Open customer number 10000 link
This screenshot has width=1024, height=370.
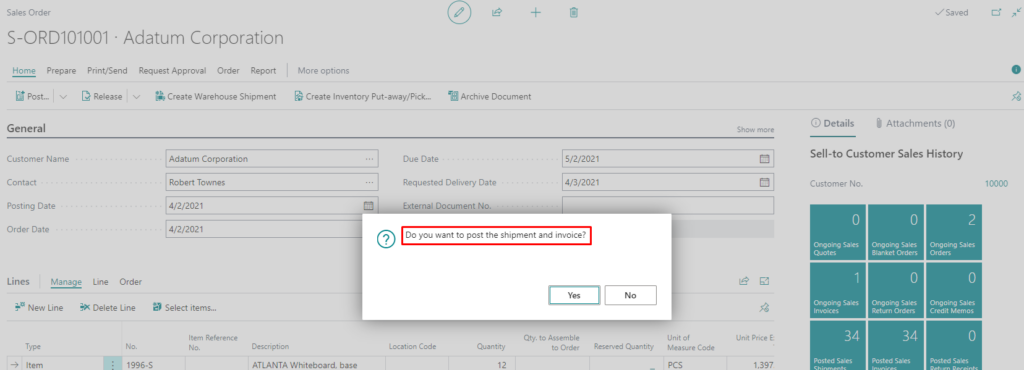pos(996,184)
